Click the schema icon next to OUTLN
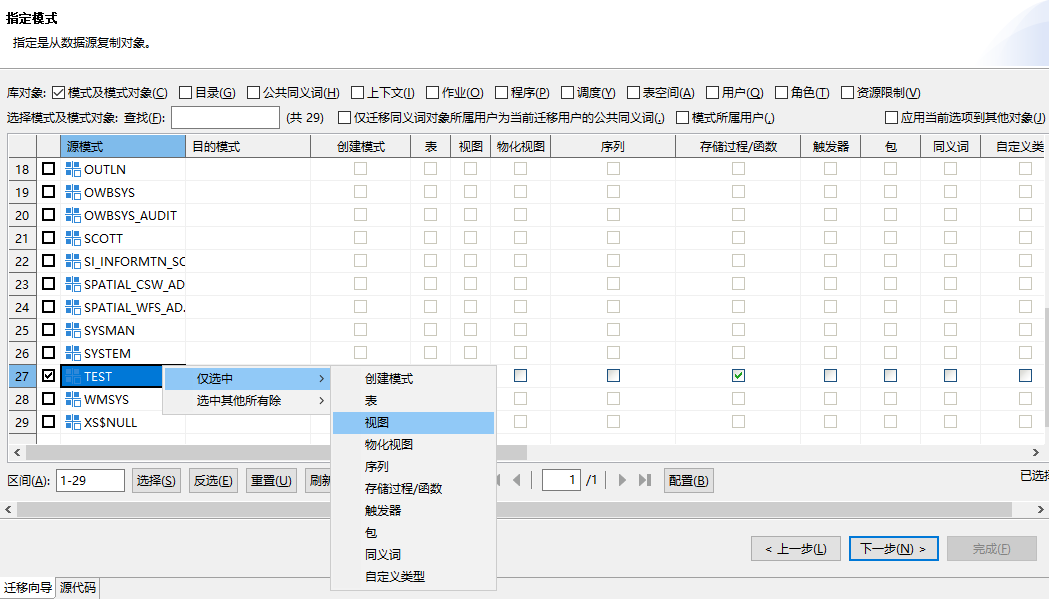This screenshot has width=1049, height=599. tap(75, 169)
